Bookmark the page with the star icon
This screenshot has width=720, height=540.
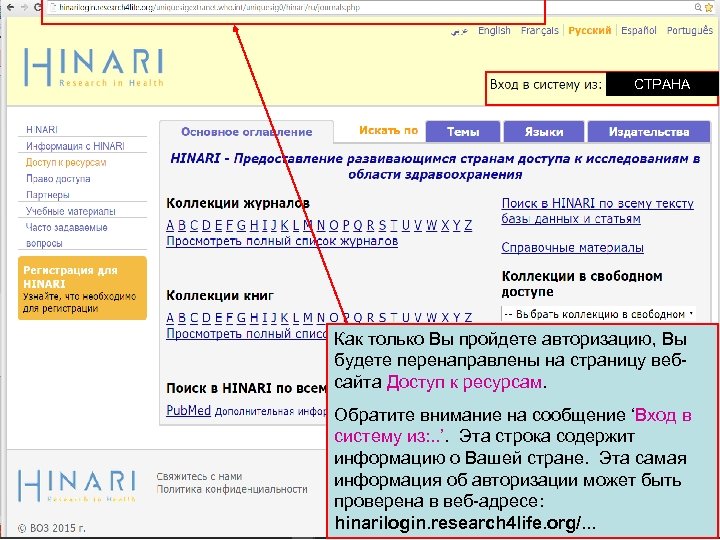click(x=709, y=7)
